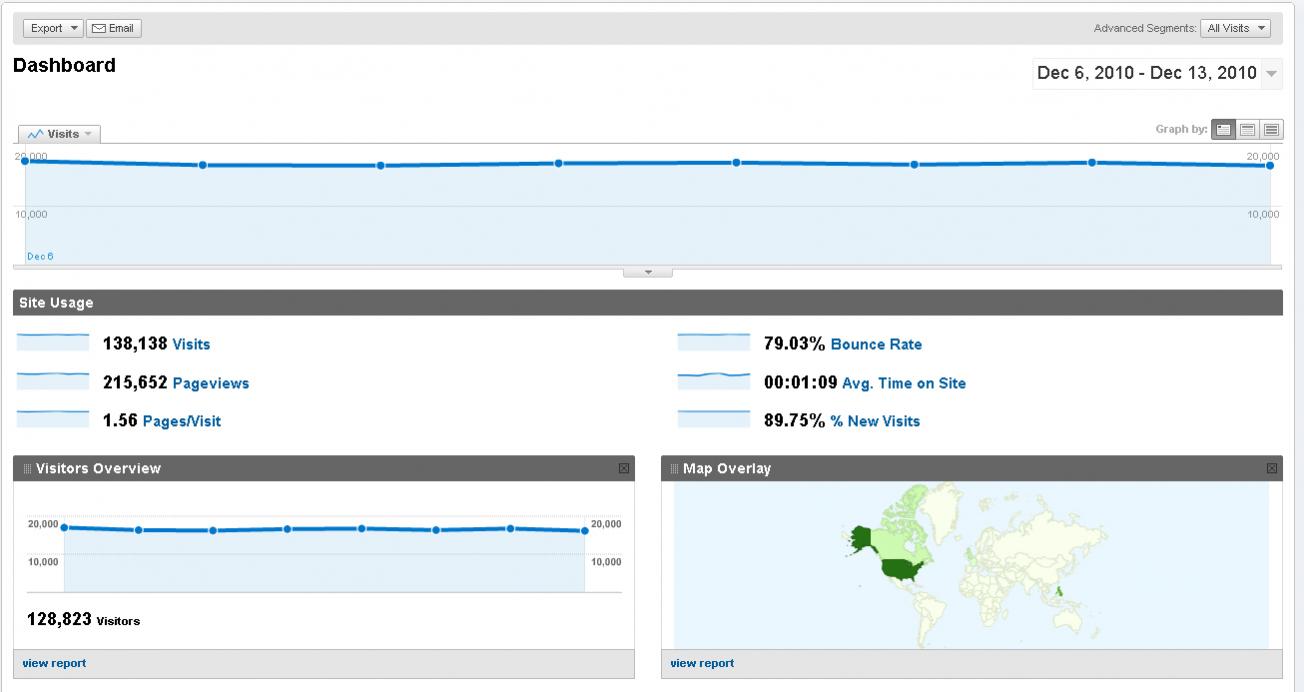Image resolution: width=1304 pixels, height=692 pixels.
Task: Click the Dec 6 - Dec 13 date range
Action: [x=1146, y=73]
